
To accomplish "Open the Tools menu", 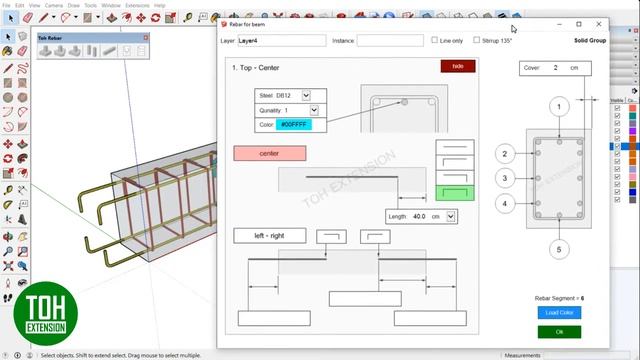I will [x=91, y=5].
